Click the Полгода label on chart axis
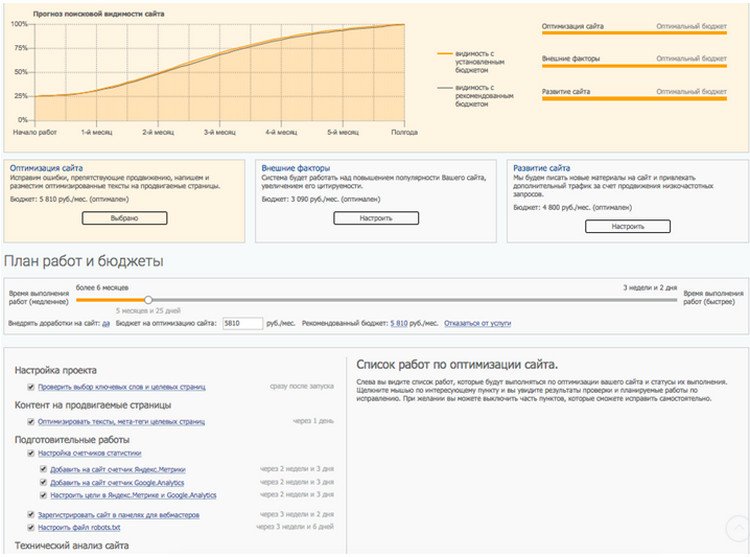 pyautogui.click(x=404, y=132)
